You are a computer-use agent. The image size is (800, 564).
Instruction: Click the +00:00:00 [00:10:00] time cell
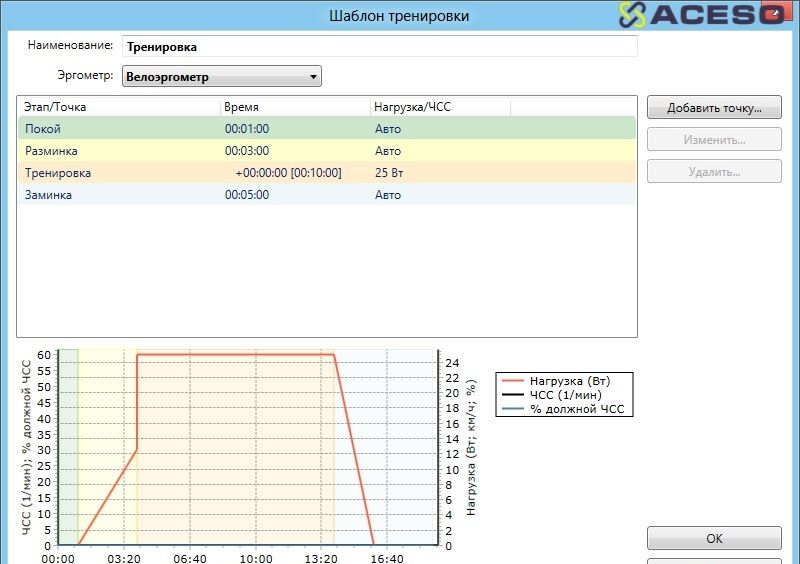click(x=288, y=173)
